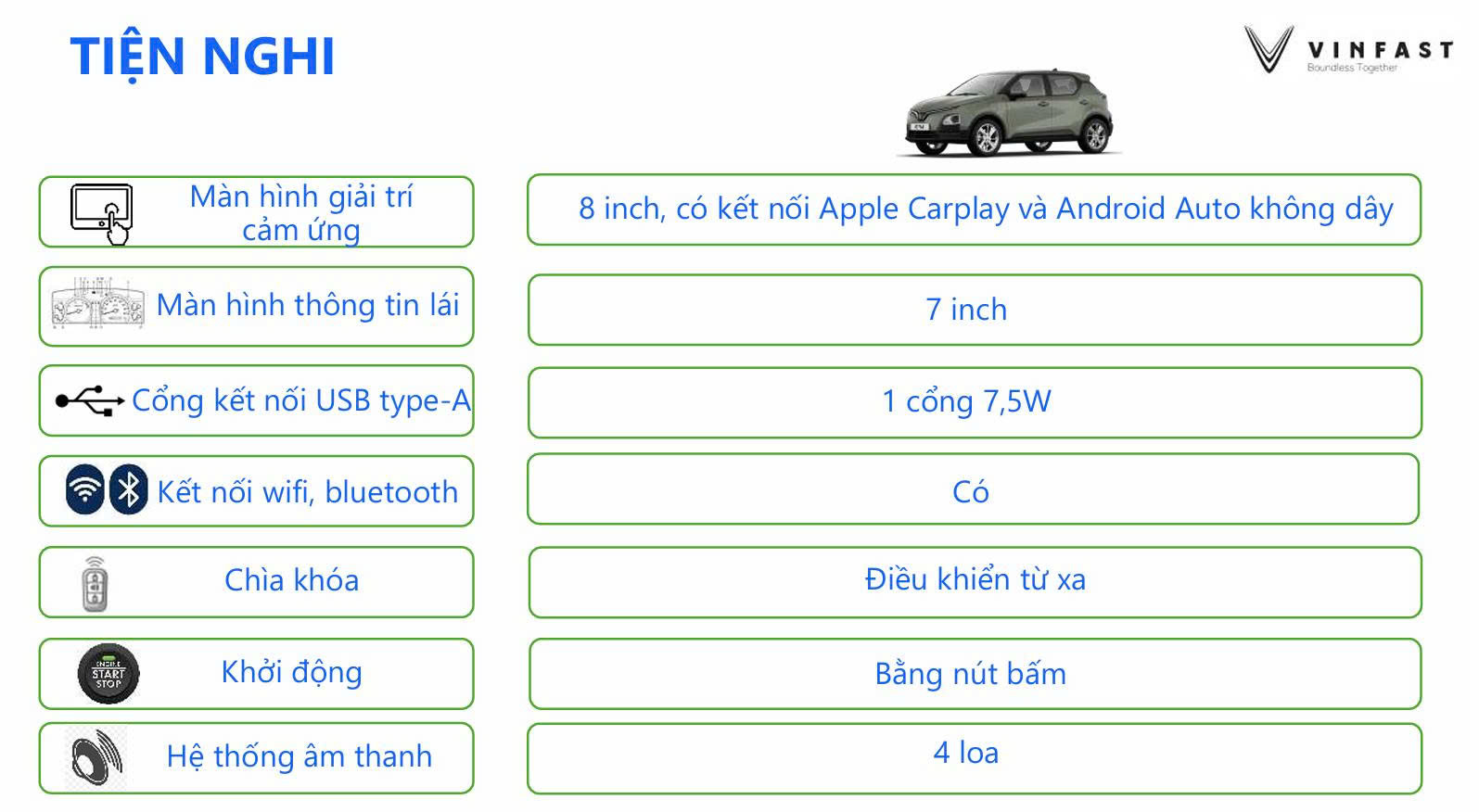1479x812 pixels.
Task: Click the 'Màn hình giải trí cảm ứng' label
Action: click(x=301, y=212)
